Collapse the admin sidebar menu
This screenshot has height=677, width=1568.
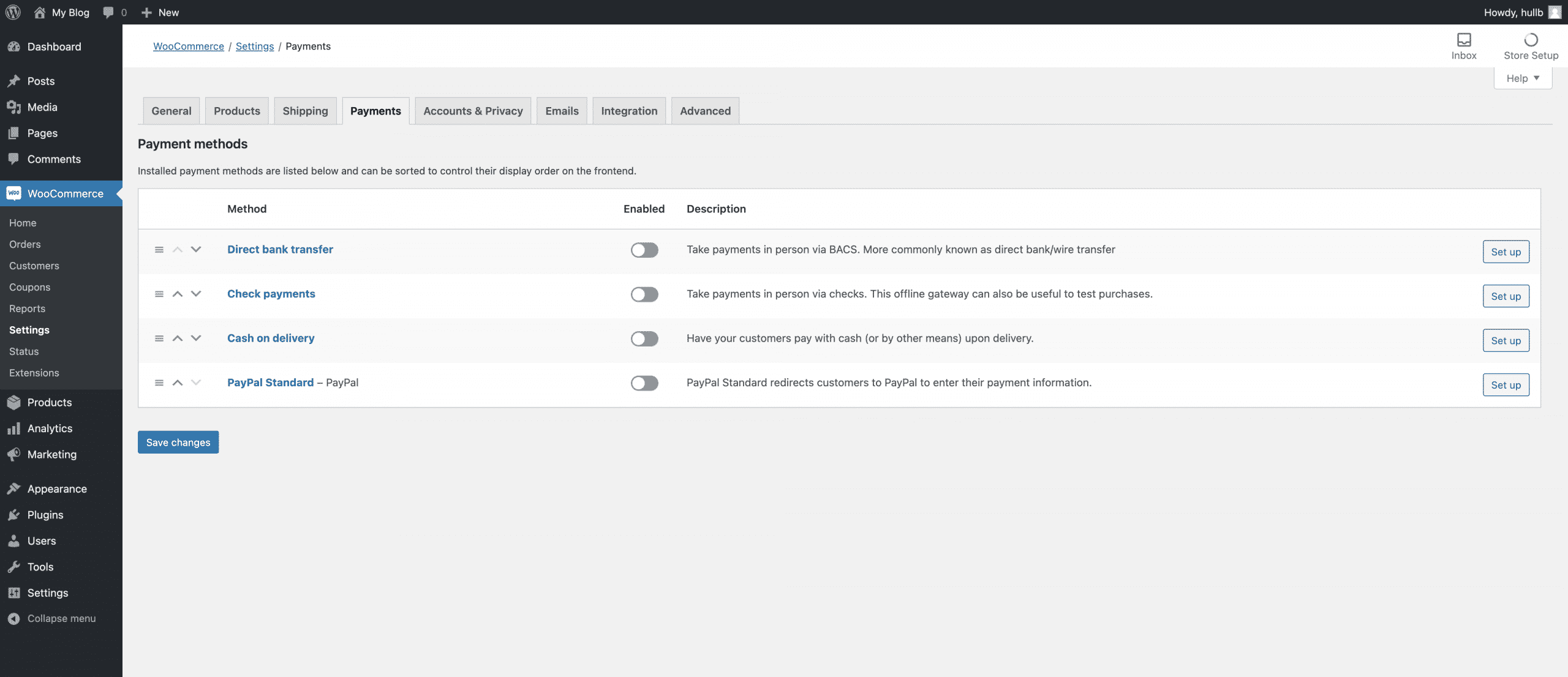51,618
